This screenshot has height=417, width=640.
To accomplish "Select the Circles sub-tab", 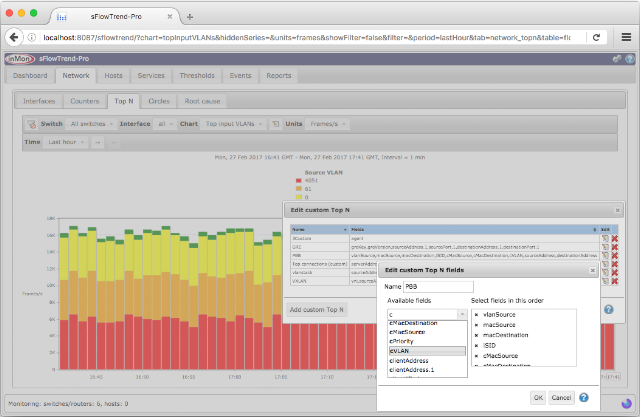I will coord(159,101).
